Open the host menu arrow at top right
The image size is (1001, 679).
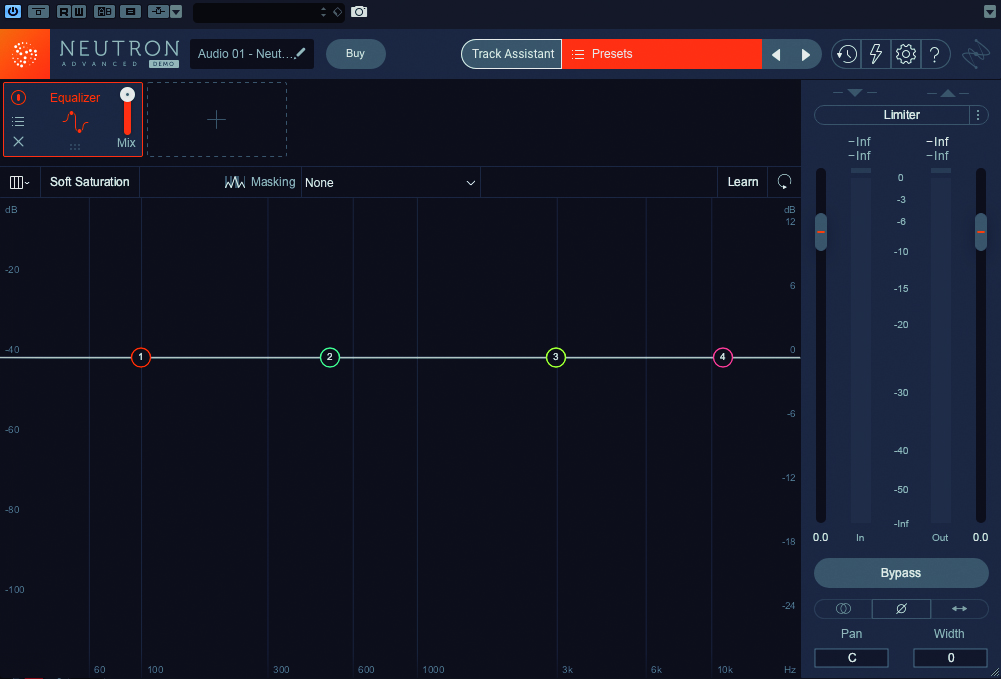coord(989,11)
